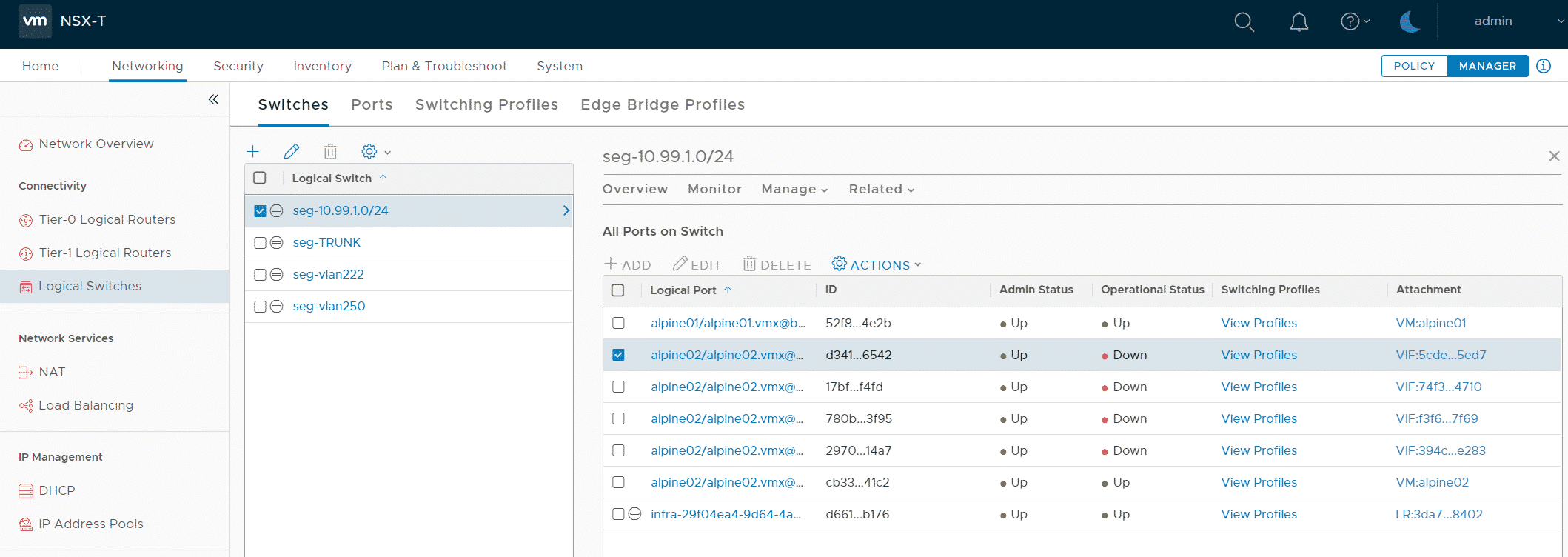Image resolution: width=1568 pixels, height=557 pixels.
Task: Close the seg-10.99.1.0/24 detail panel
Action: [1554, 156]
